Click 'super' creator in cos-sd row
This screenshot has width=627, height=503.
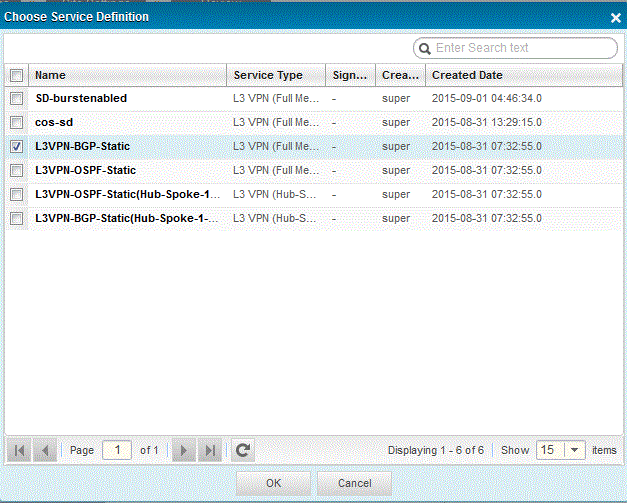[396, 123]
